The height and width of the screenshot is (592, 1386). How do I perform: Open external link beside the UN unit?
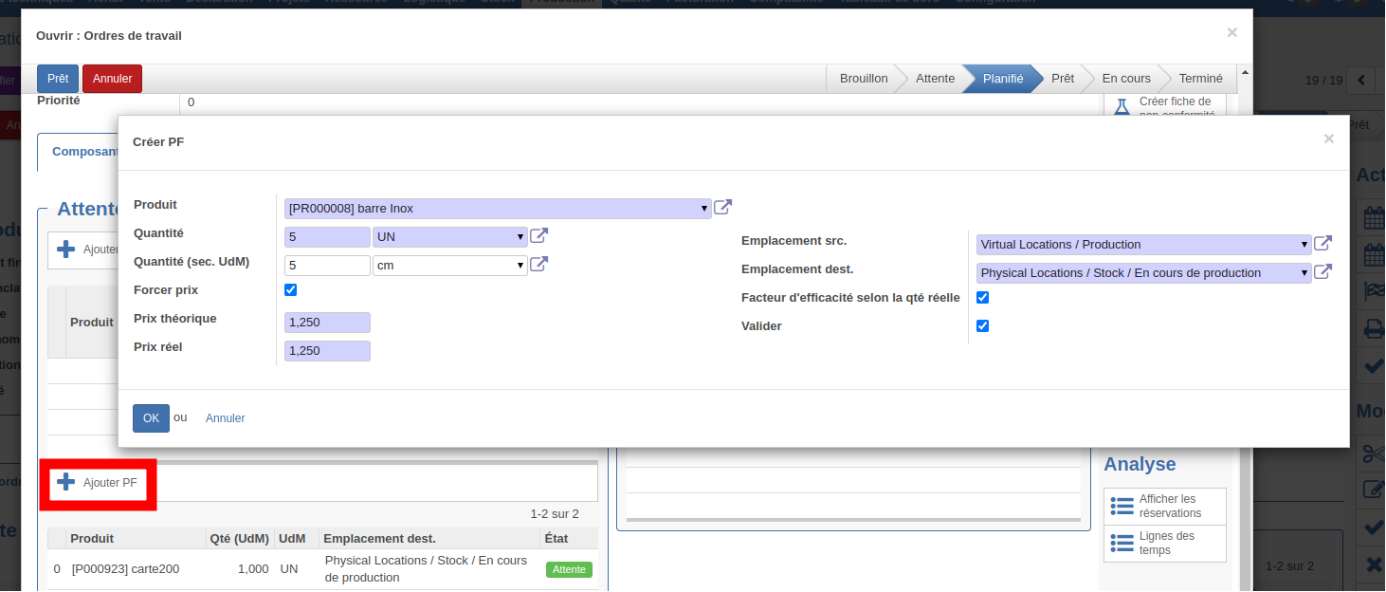tap(539, 236)
